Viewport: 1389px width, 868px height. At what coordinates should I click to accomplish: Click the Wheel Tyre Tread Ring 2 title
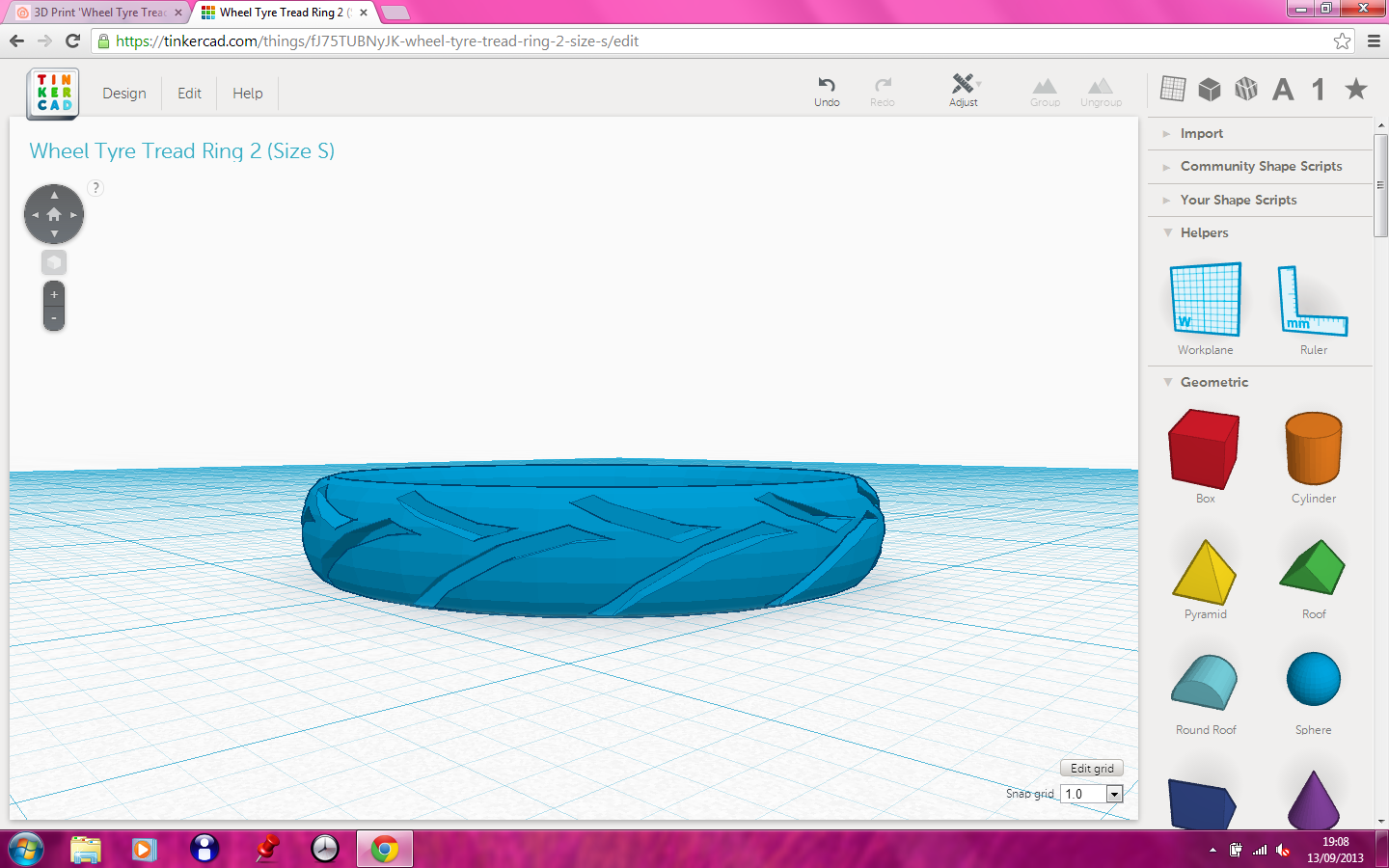[182, 151]
